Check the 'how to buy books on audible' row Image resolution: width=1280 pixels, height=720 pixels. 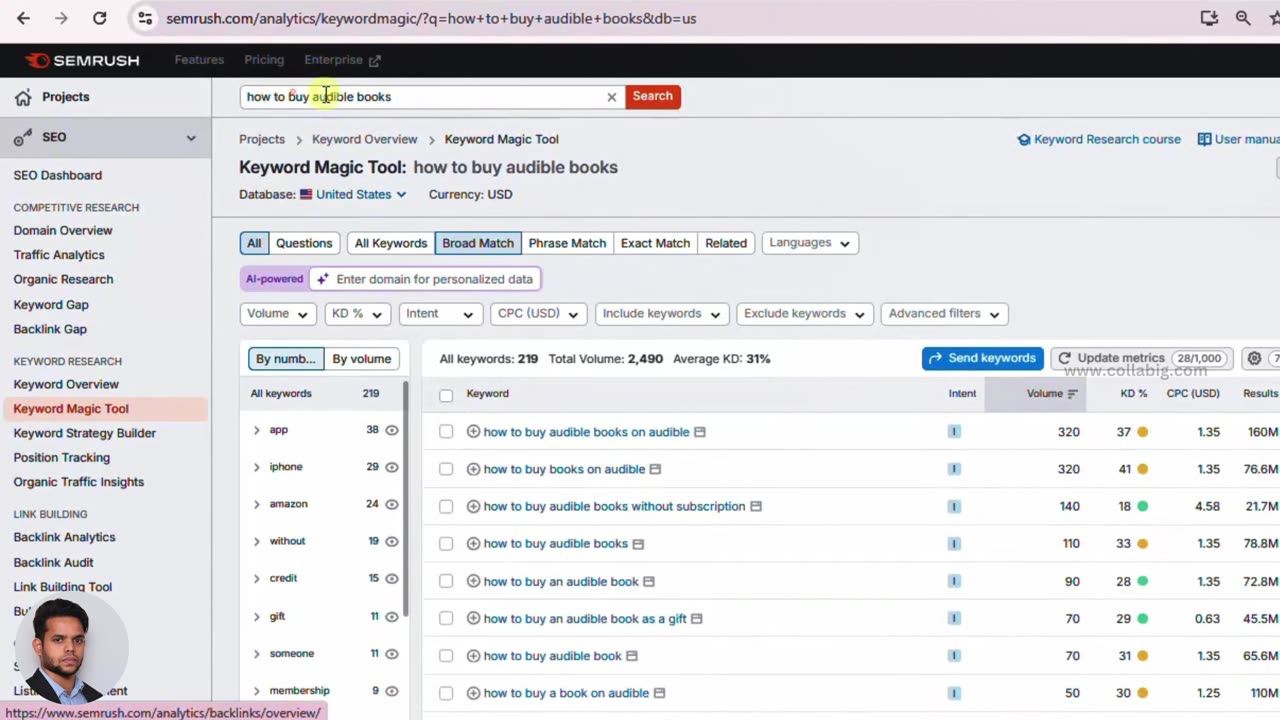pyautogui.click(x=446, y=469)
